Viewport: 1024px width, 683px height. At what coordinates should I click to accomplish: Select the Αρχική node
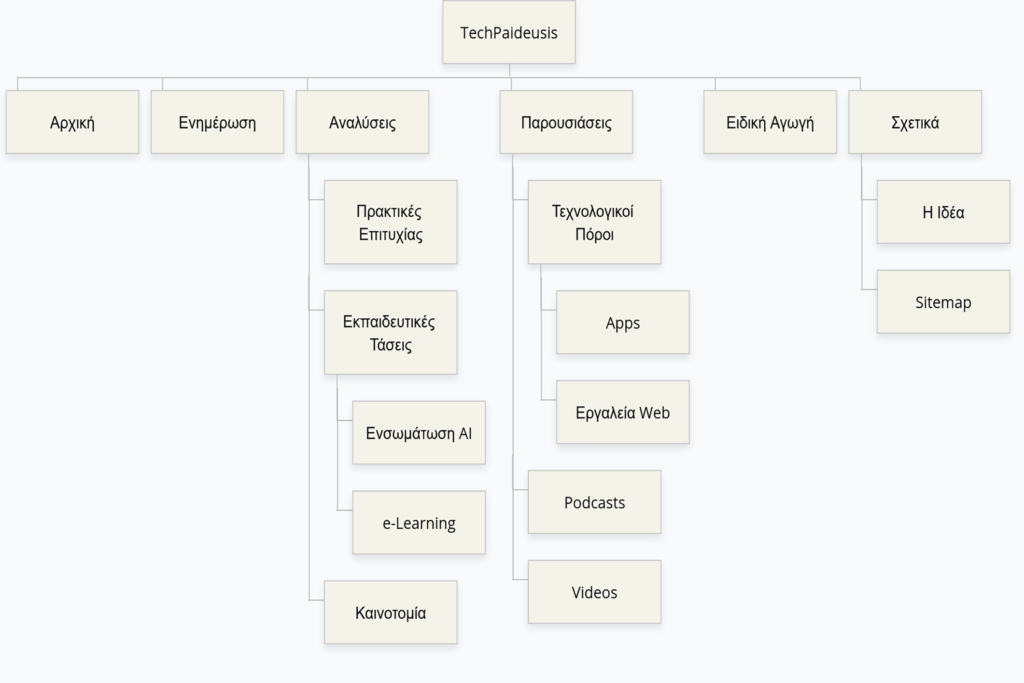[72, 122]
